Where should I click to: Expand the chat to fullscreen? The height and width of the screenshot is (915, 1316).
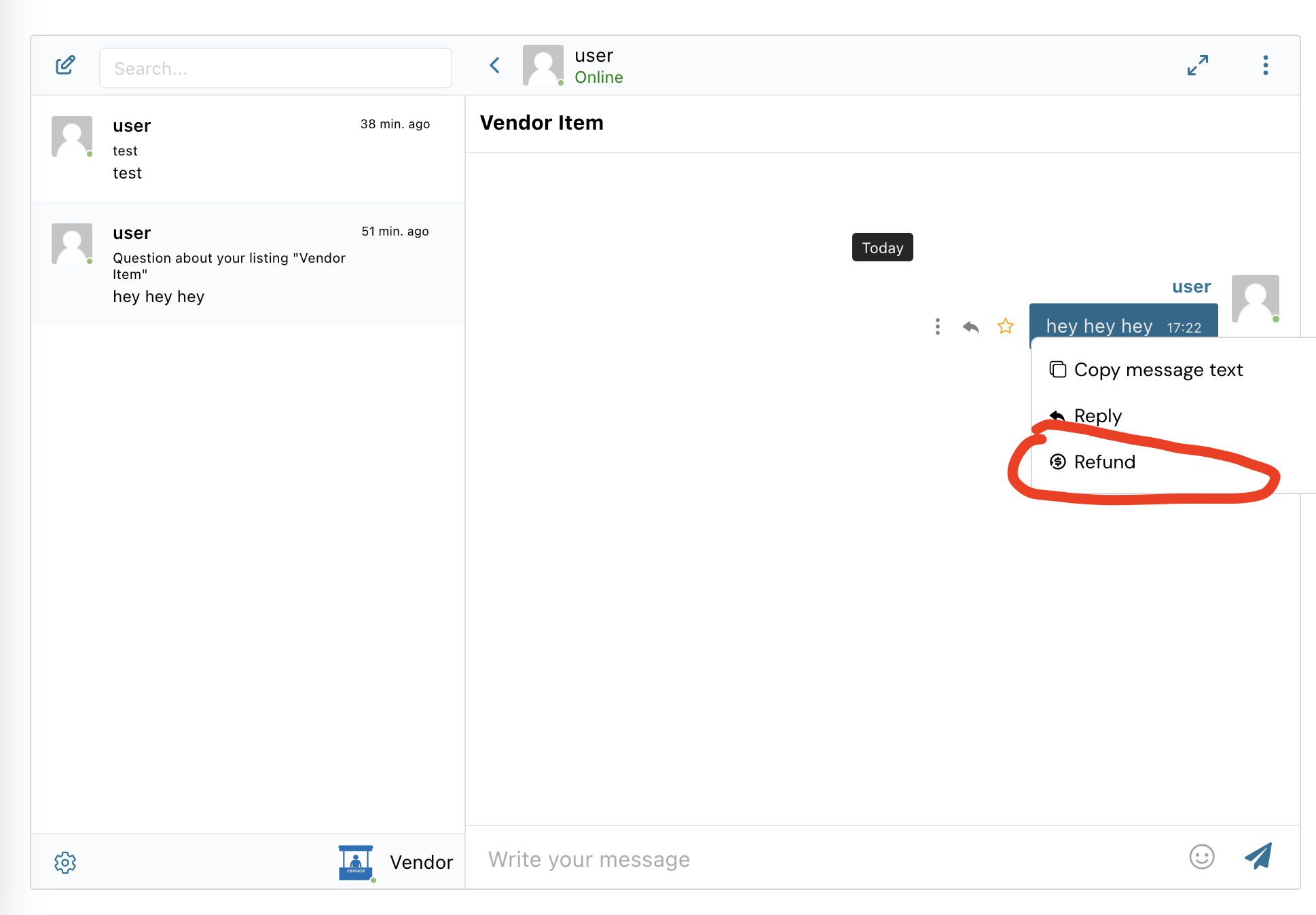pyautogui.click(x=1198, y=65)
